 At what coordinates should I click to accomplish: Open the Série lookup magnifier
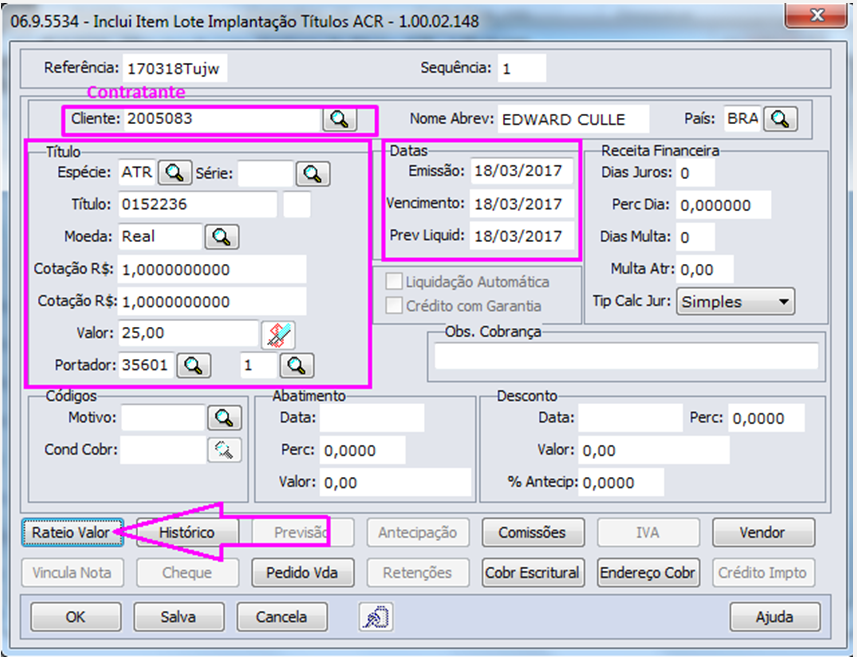point(313,174)
